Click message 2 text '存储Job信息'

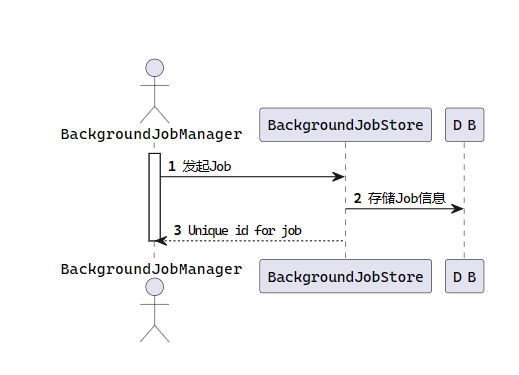point(407,198)
